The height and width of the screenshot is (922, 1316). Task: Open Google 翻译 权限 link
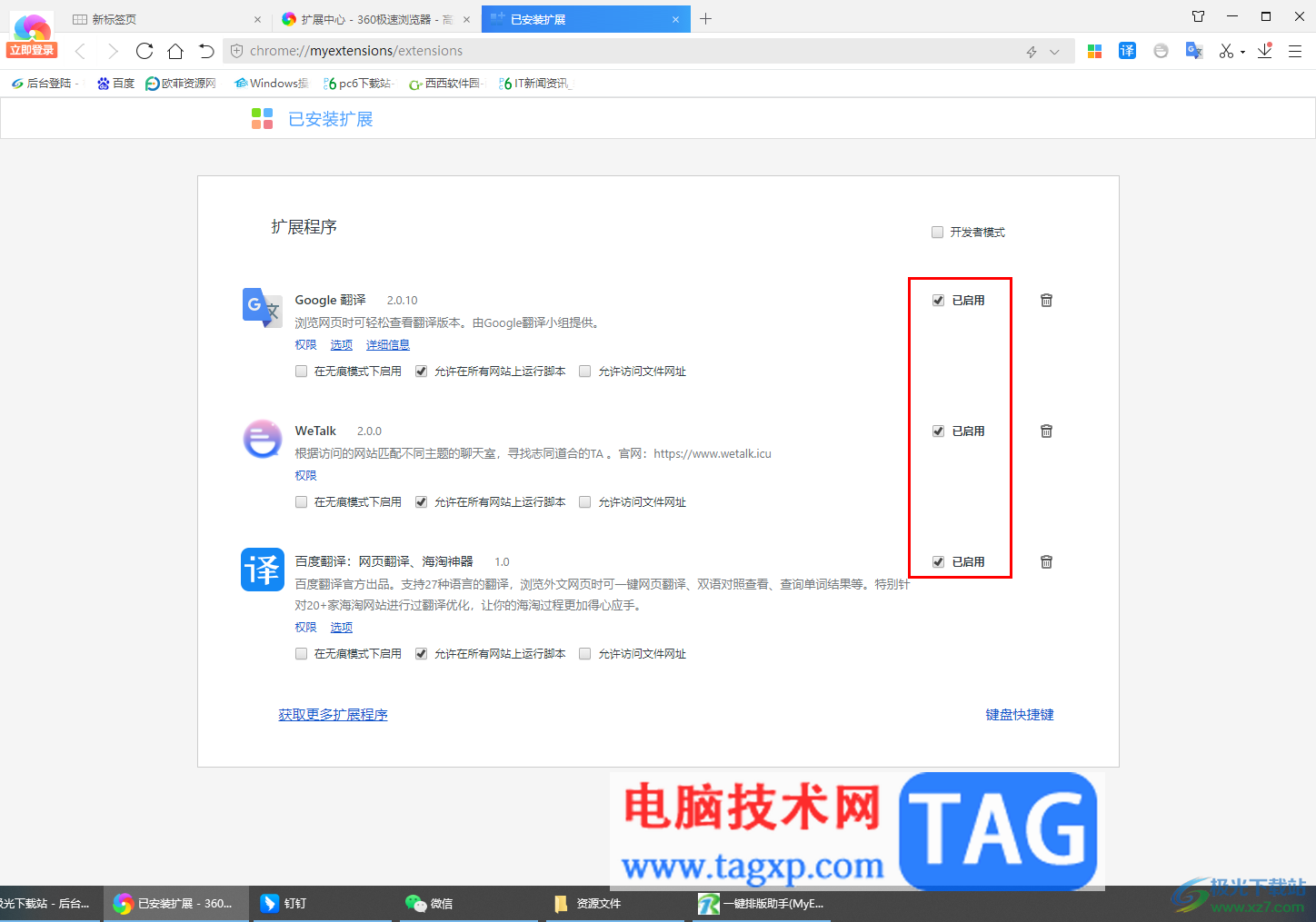click(x=305, y=345)
